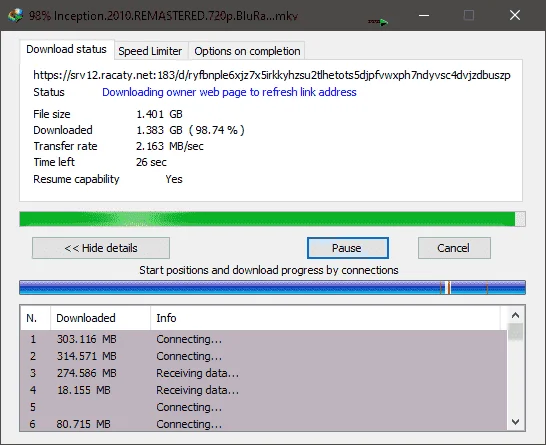Click the file size value 1.401 GB
The width and height of the screenshot is (546, 445).
click(159, 114)
